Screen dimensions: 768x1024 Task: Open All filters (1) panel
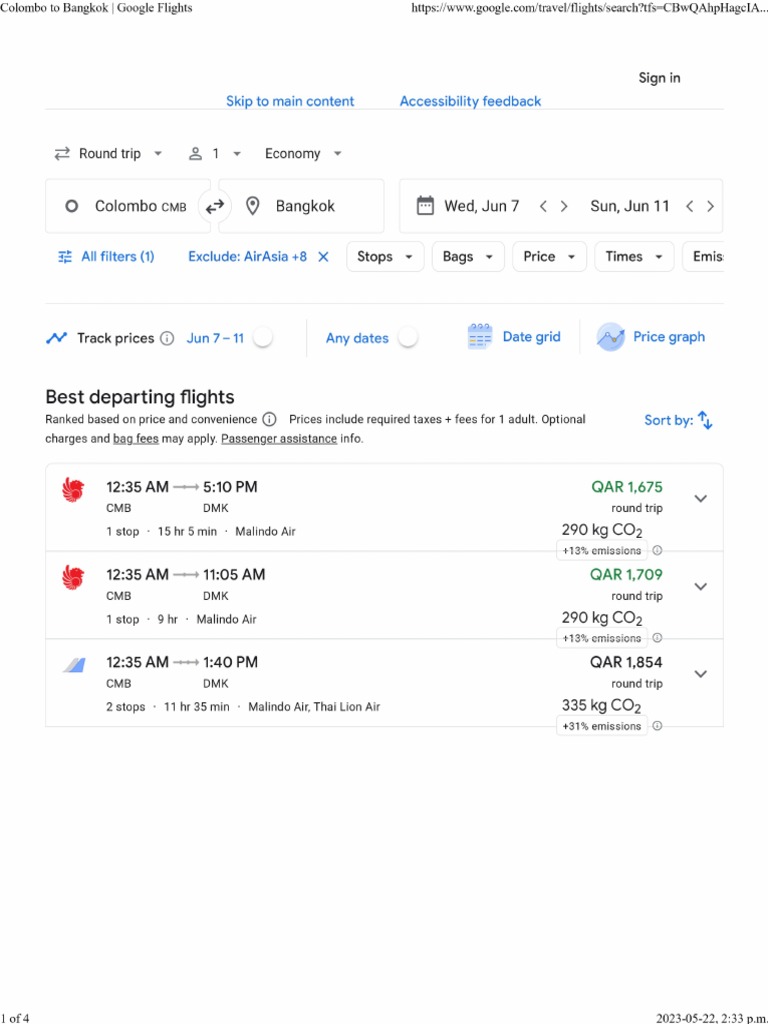106,257
